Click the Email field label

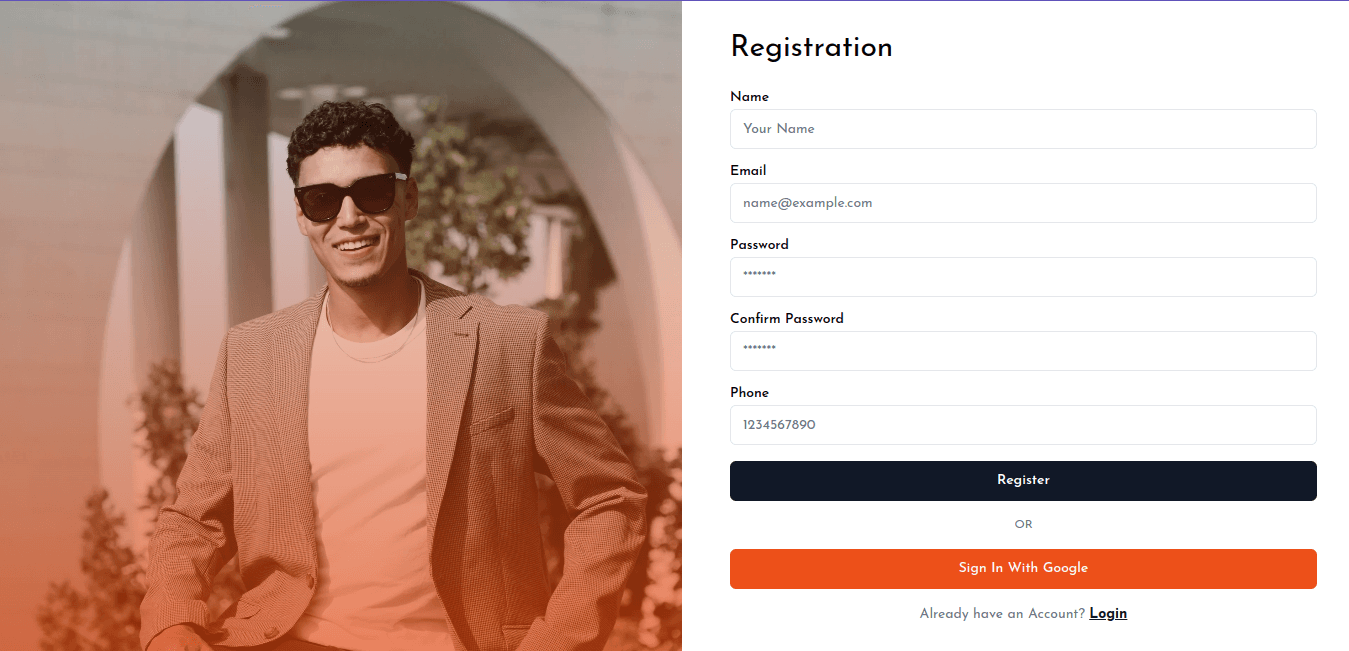[748, 171]
